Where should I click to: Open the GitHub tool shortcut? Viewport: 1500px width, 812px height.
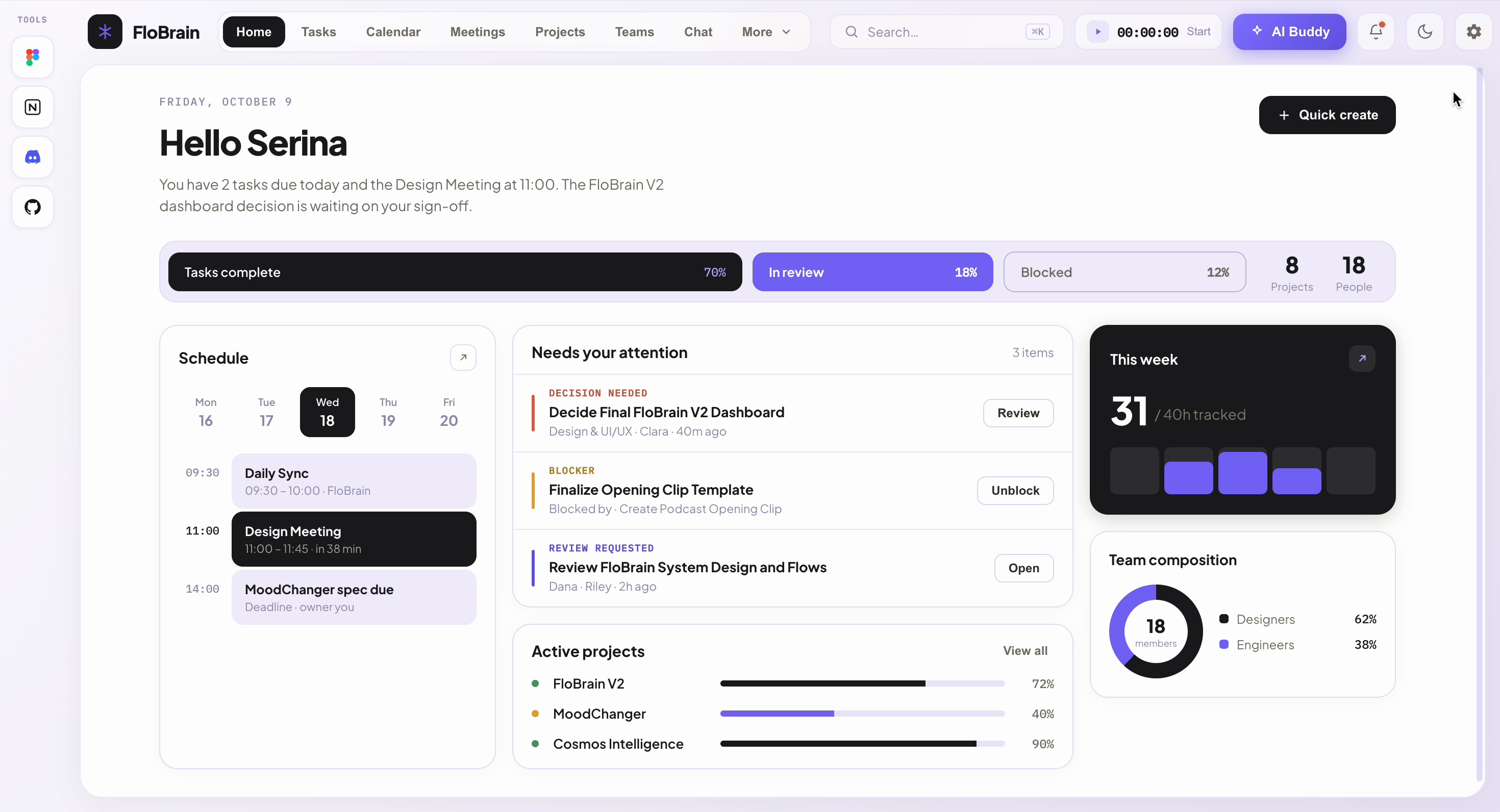point(33,207)
